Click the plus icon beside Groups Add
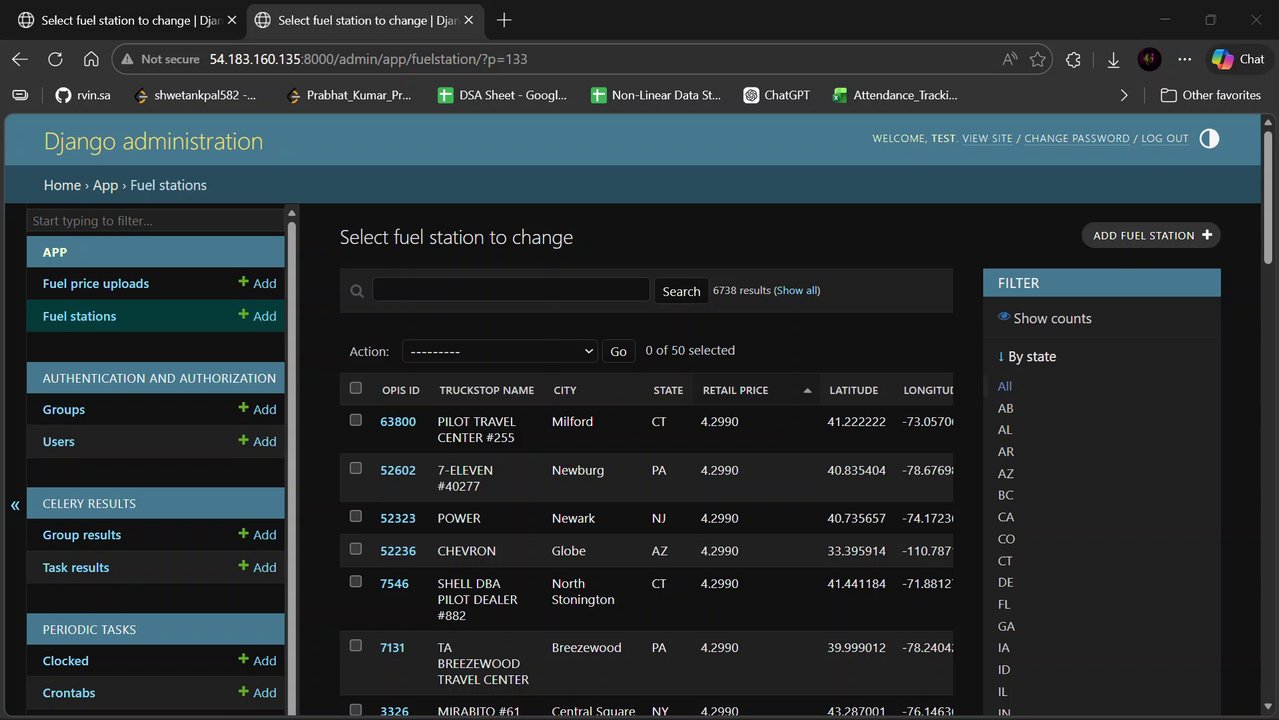This screenshot has height=720, width=1279. pyautogui.click(x=243, y=408)
